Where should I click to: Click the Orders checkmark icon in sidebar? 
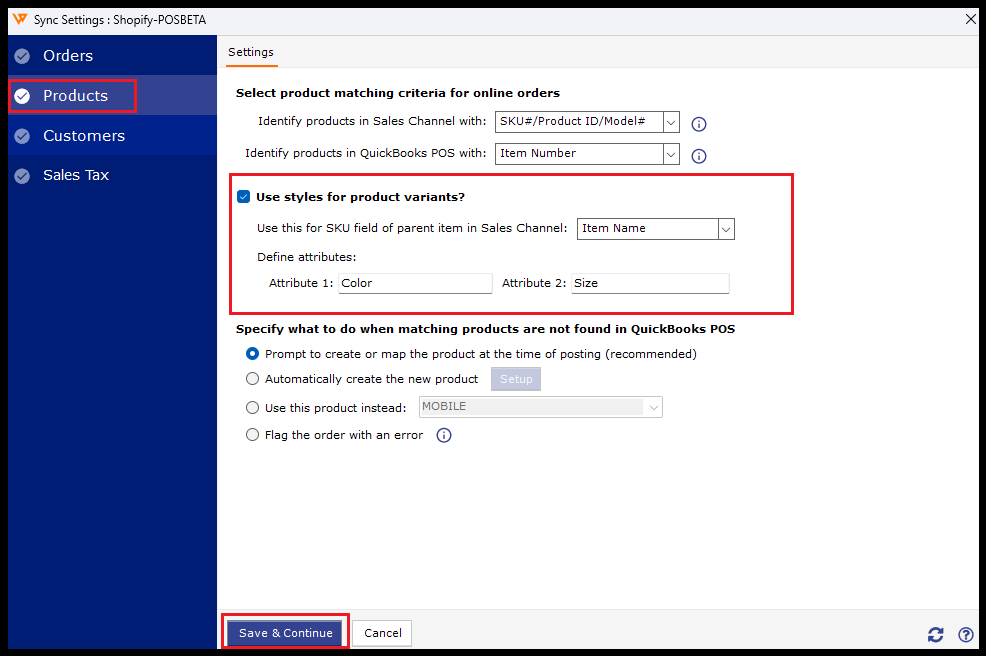pos(22,56)
